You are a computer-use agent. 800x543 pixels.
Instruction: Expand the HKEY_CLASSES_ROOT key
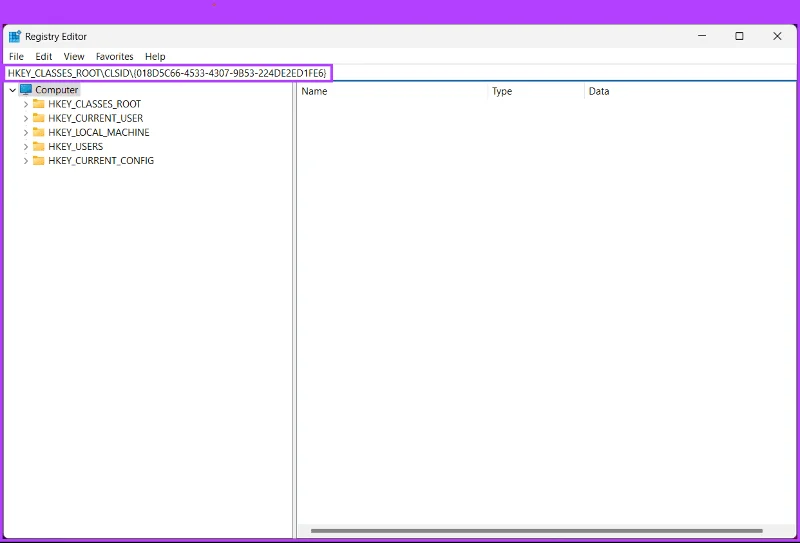click(26, 104)
